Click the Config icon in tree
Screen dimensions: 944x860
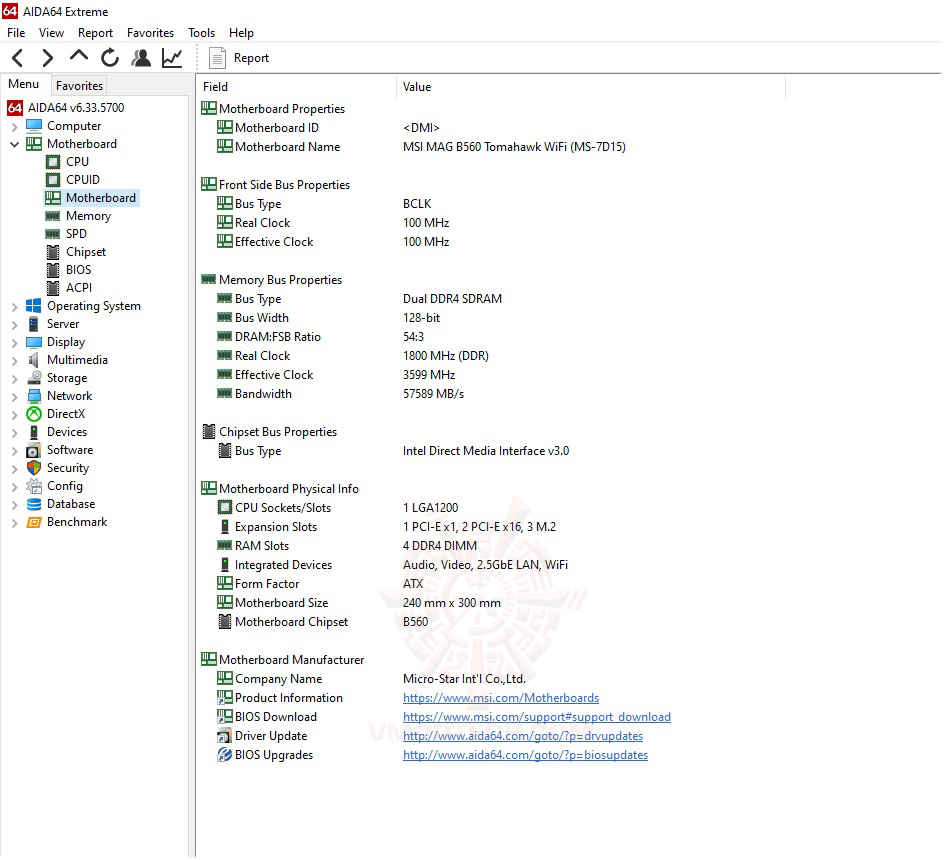coord(34,487)
